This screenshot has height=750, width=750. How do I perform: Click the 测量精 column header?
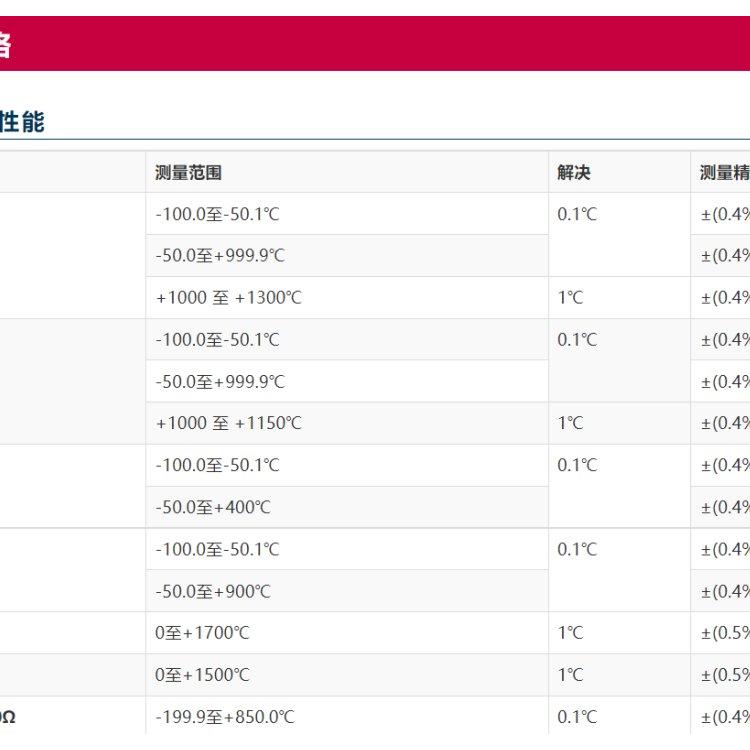pos(724,173)
